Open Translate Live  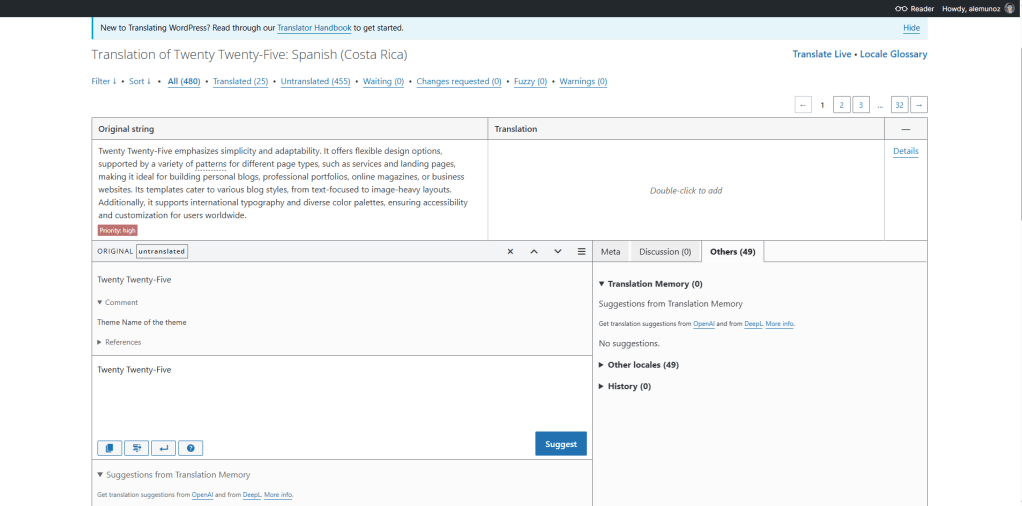click(822, 55)
